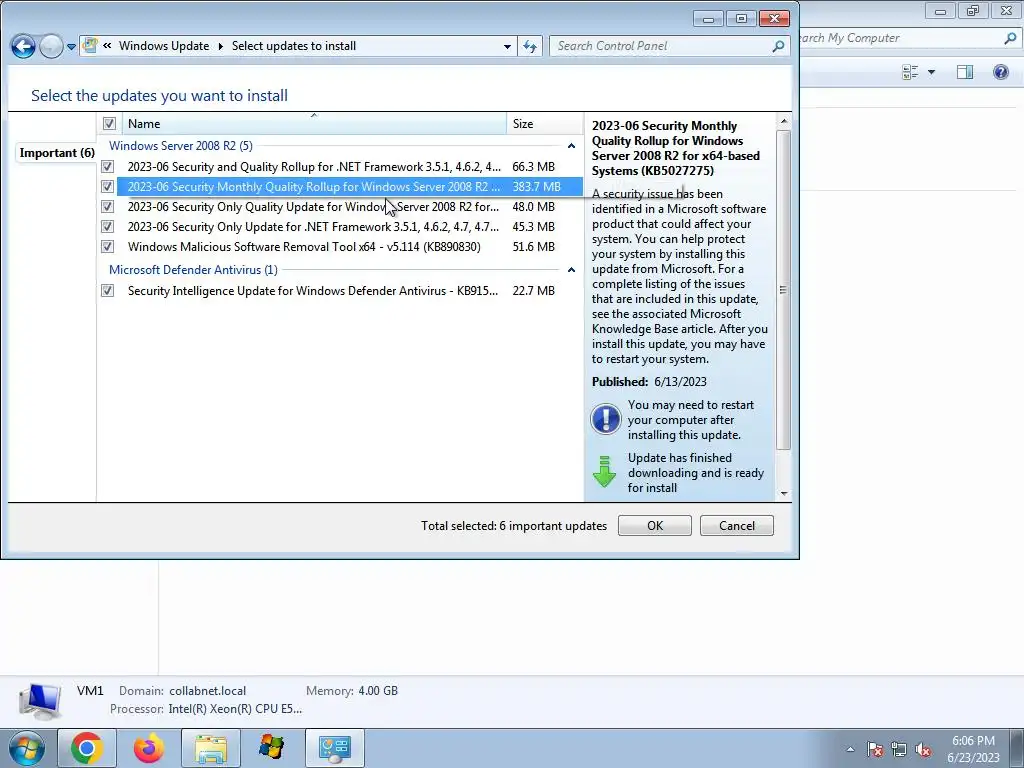Screen dimensions: 1024x768
Task: Uncheck Security Intelligence Update for Defender checkbox
Action: (108, 291)
